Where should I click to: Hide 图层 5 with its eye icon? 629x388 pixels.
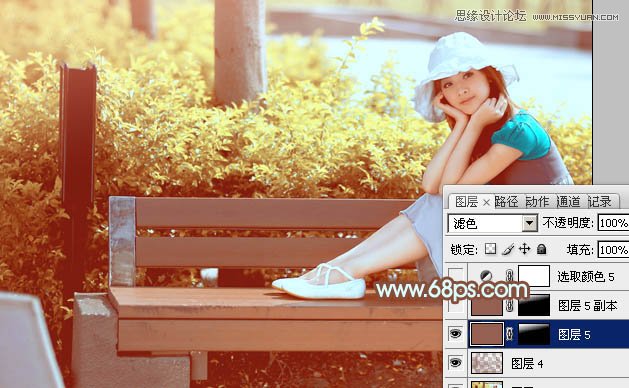pyautogui.click(x=456, y=334)
